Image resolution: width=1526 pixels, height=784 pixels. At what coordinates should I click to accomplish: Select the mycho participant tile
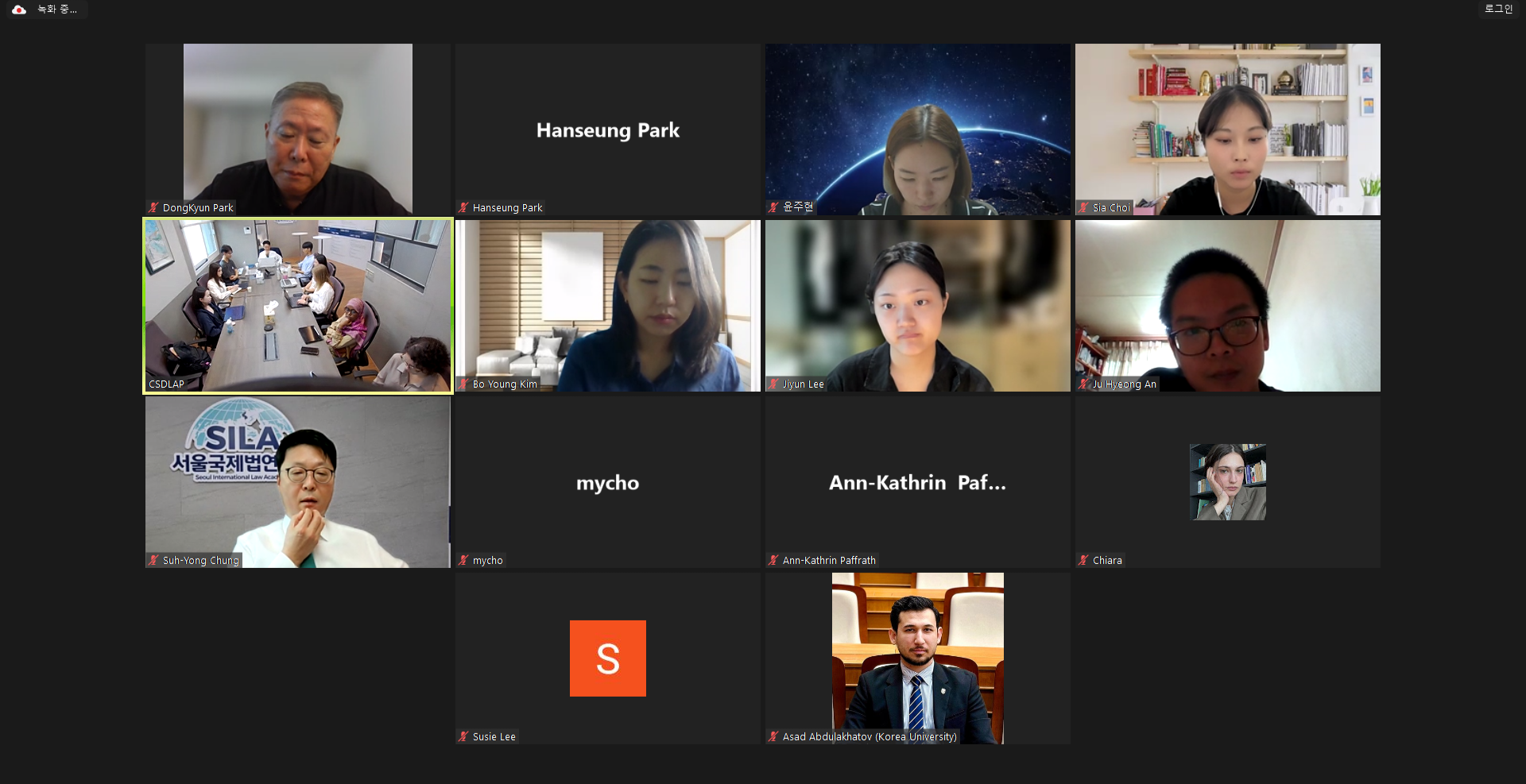coord(608,482)
